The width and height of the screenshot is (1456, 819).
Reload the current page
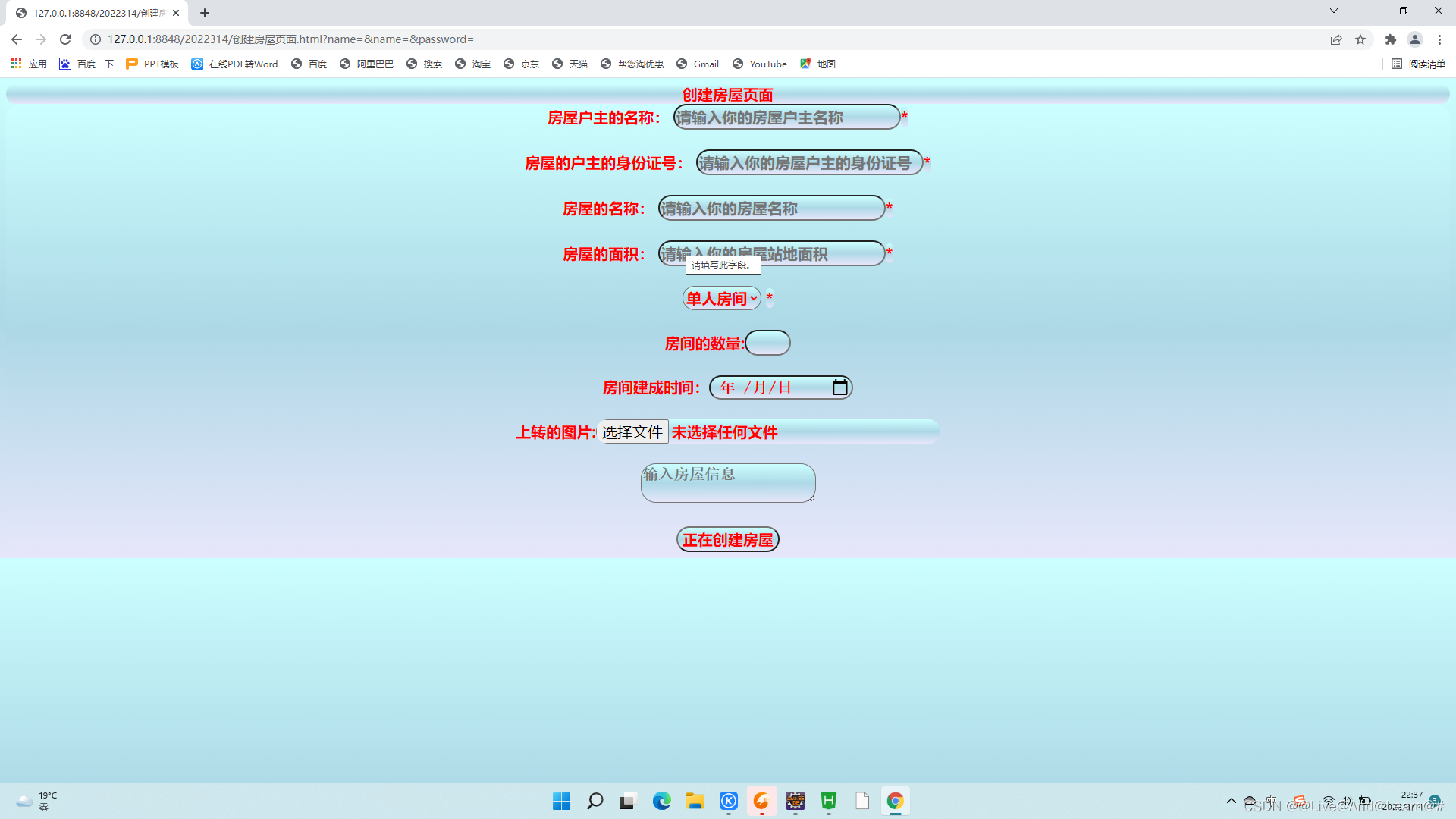65,39
